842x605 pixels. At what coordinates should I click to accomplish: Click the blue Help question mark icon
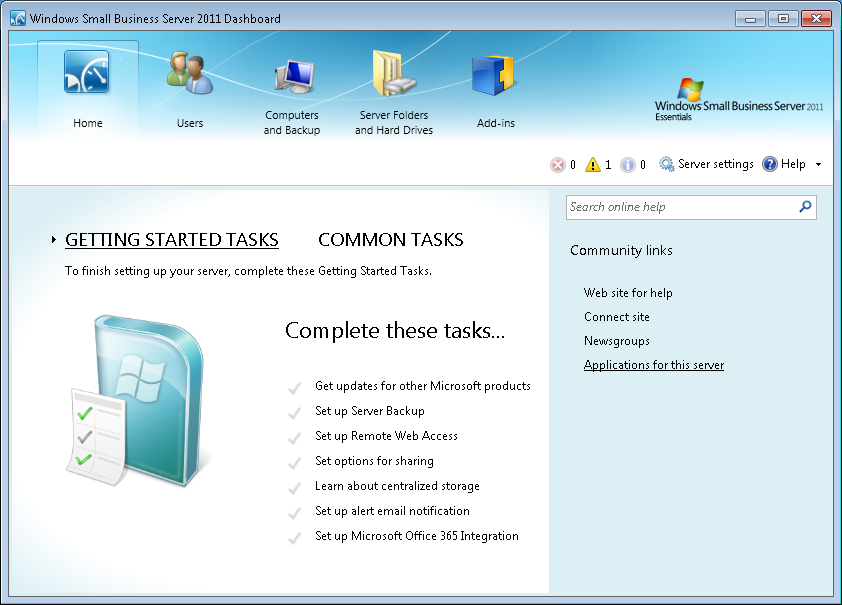(770, 164)
